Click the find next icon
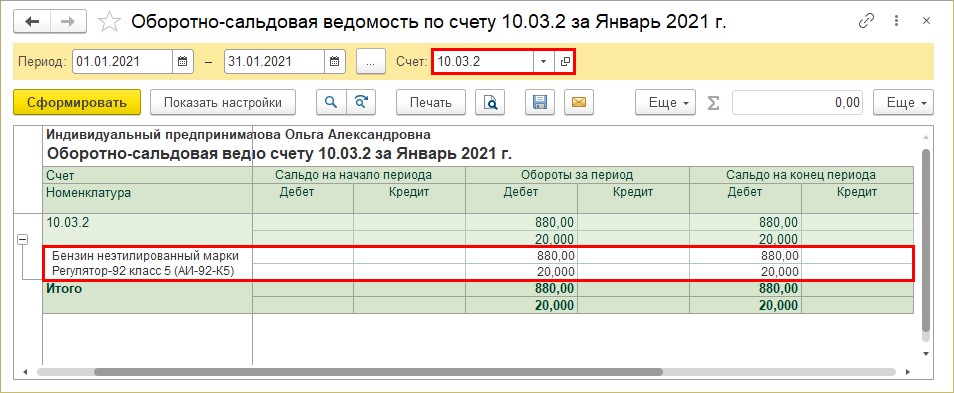The height and width of the screenshot is (393, 954). tap(361, 102)
